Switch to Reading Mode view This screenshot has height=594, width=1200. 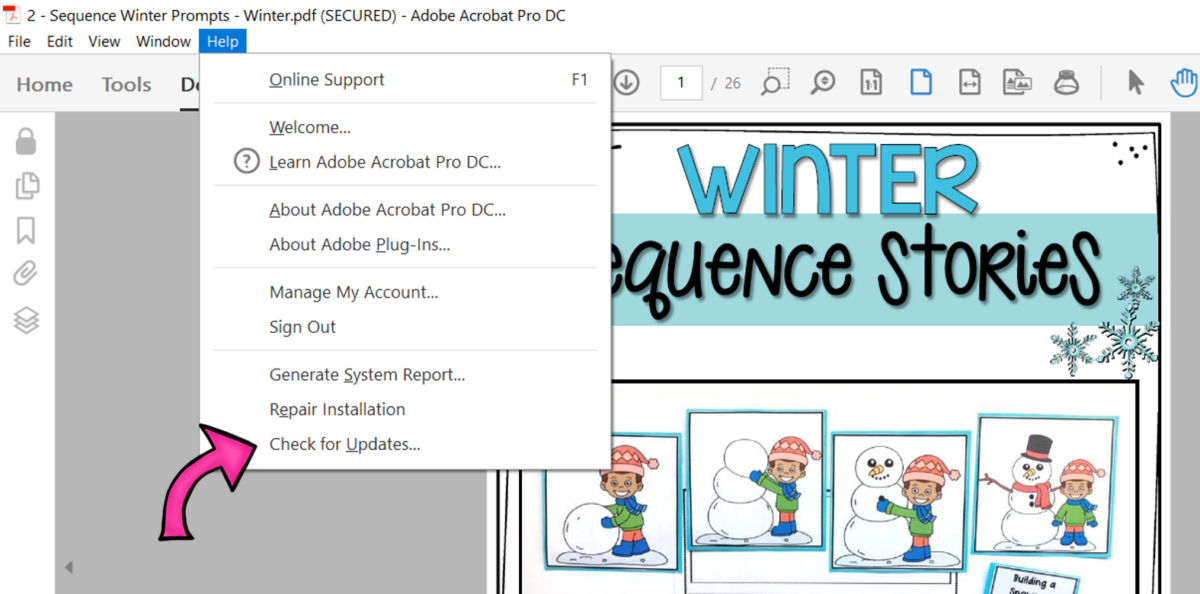pos(1017,83)
